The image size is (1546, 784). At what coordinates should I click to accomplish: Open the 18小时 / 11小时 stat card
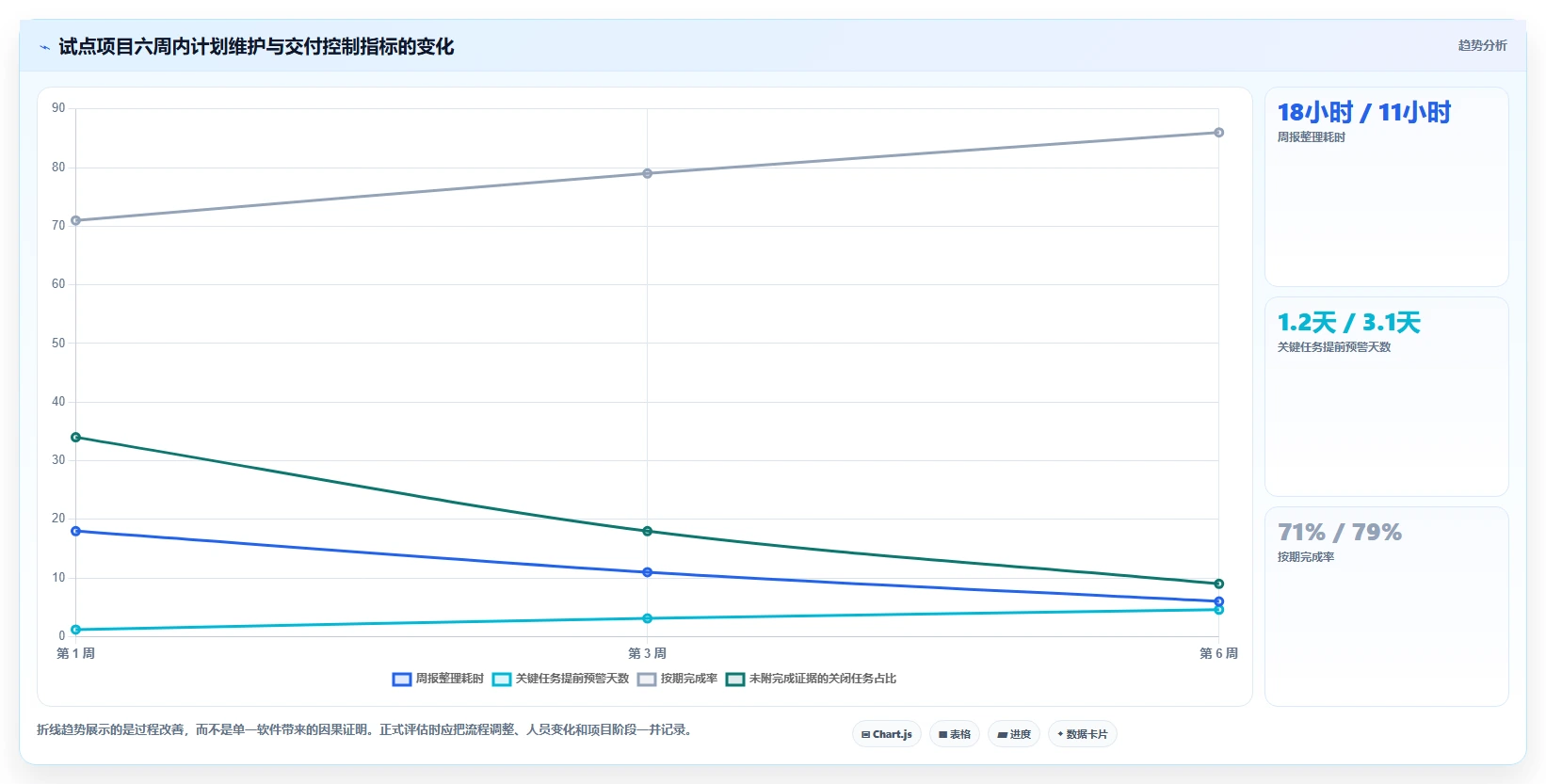1386,187
